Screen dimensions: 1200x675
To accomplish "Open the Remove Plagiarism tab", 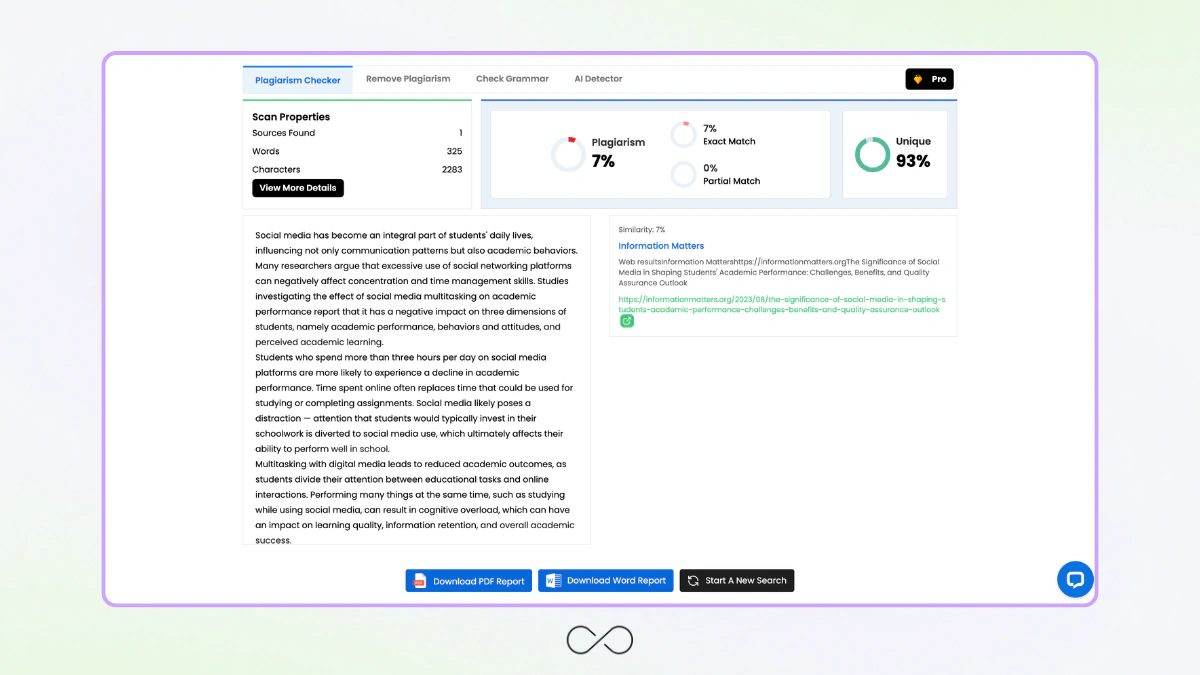I will 408,79.
